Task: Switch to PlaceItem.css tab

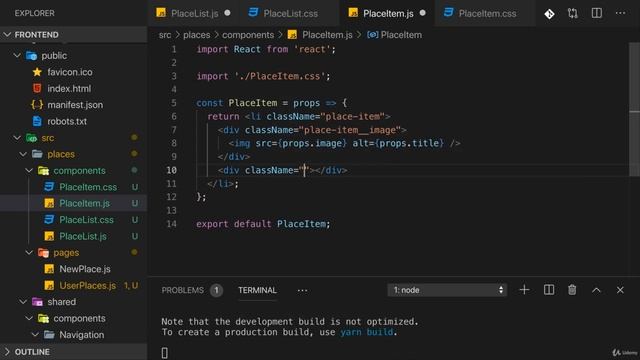Action: click(x=487, y=13)
